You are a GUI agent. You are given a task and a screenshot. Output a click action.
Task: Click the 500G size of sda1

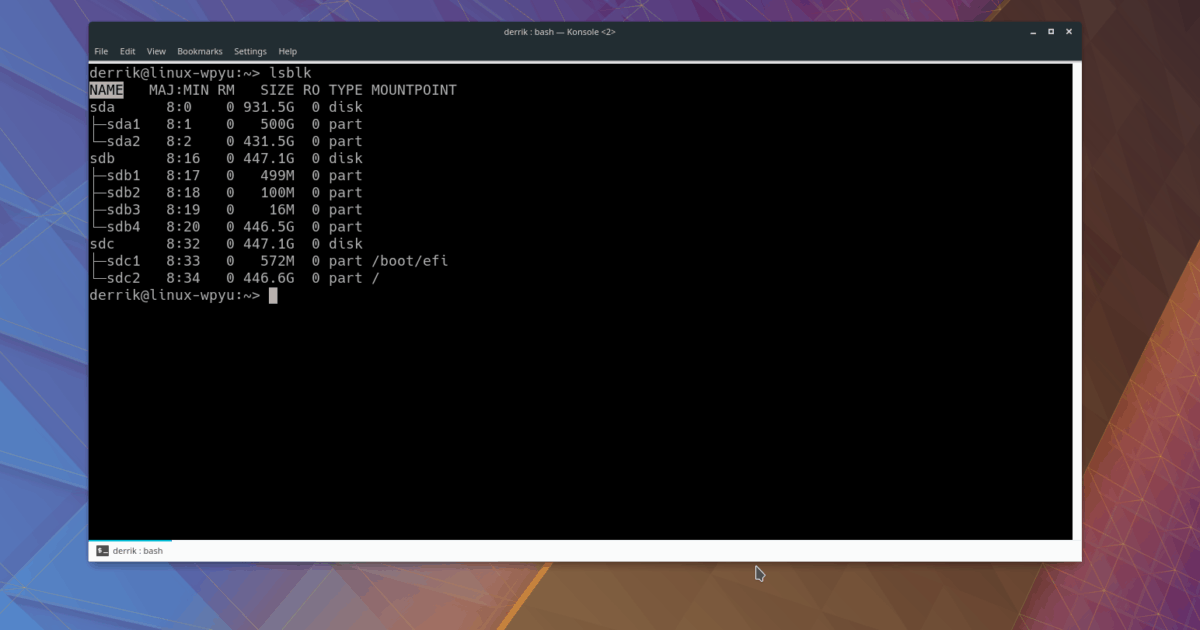point(277,124)
